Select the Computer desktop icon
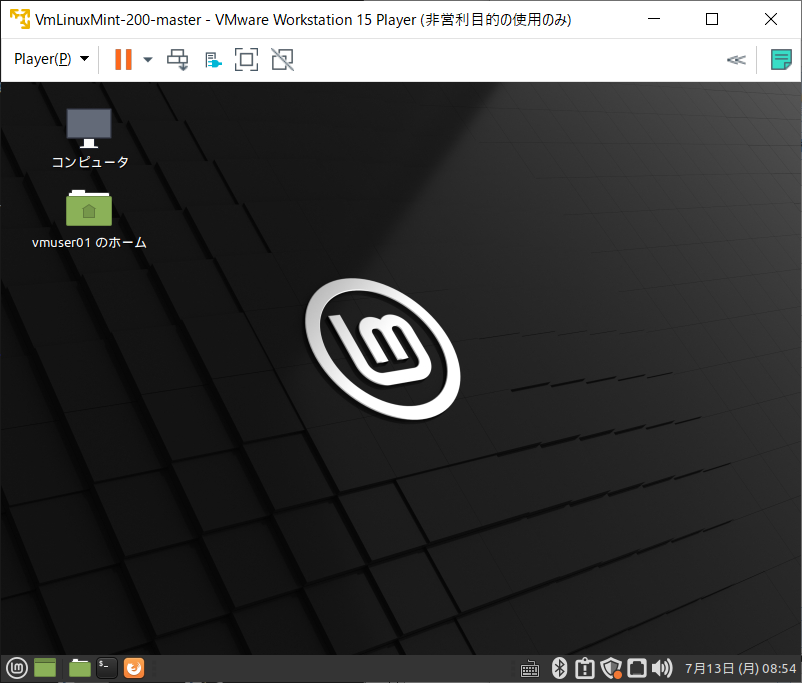 (x=90, y=139)
